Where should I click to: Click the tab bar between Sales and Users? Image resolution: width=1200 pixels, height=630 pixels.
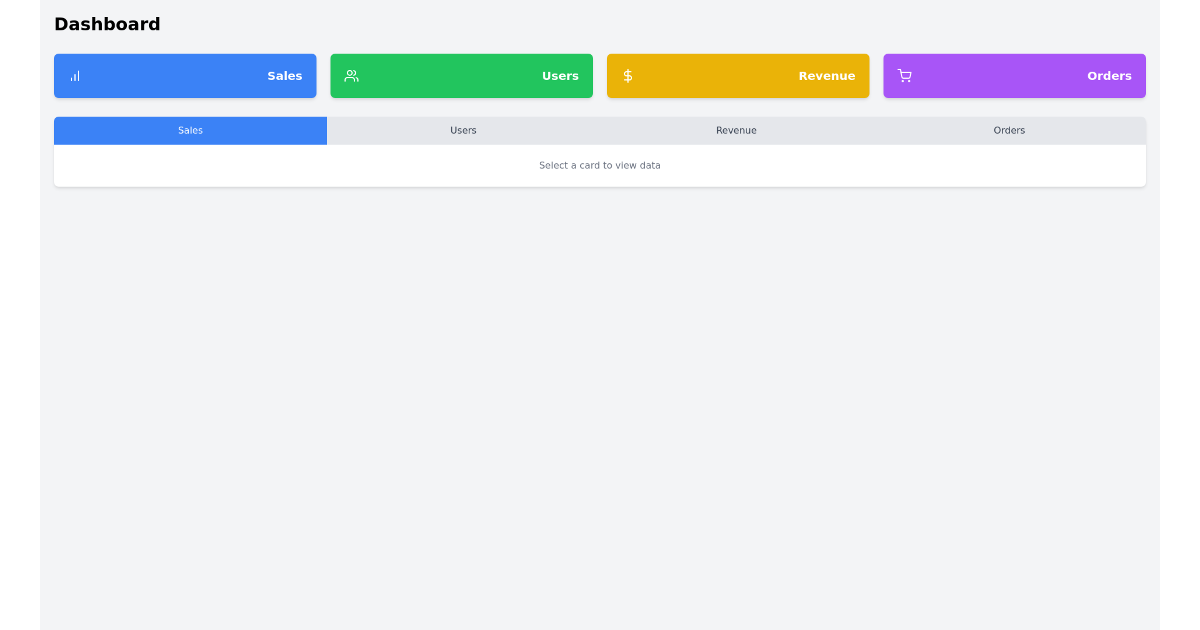pyautogui.click(x=327, y=130)
